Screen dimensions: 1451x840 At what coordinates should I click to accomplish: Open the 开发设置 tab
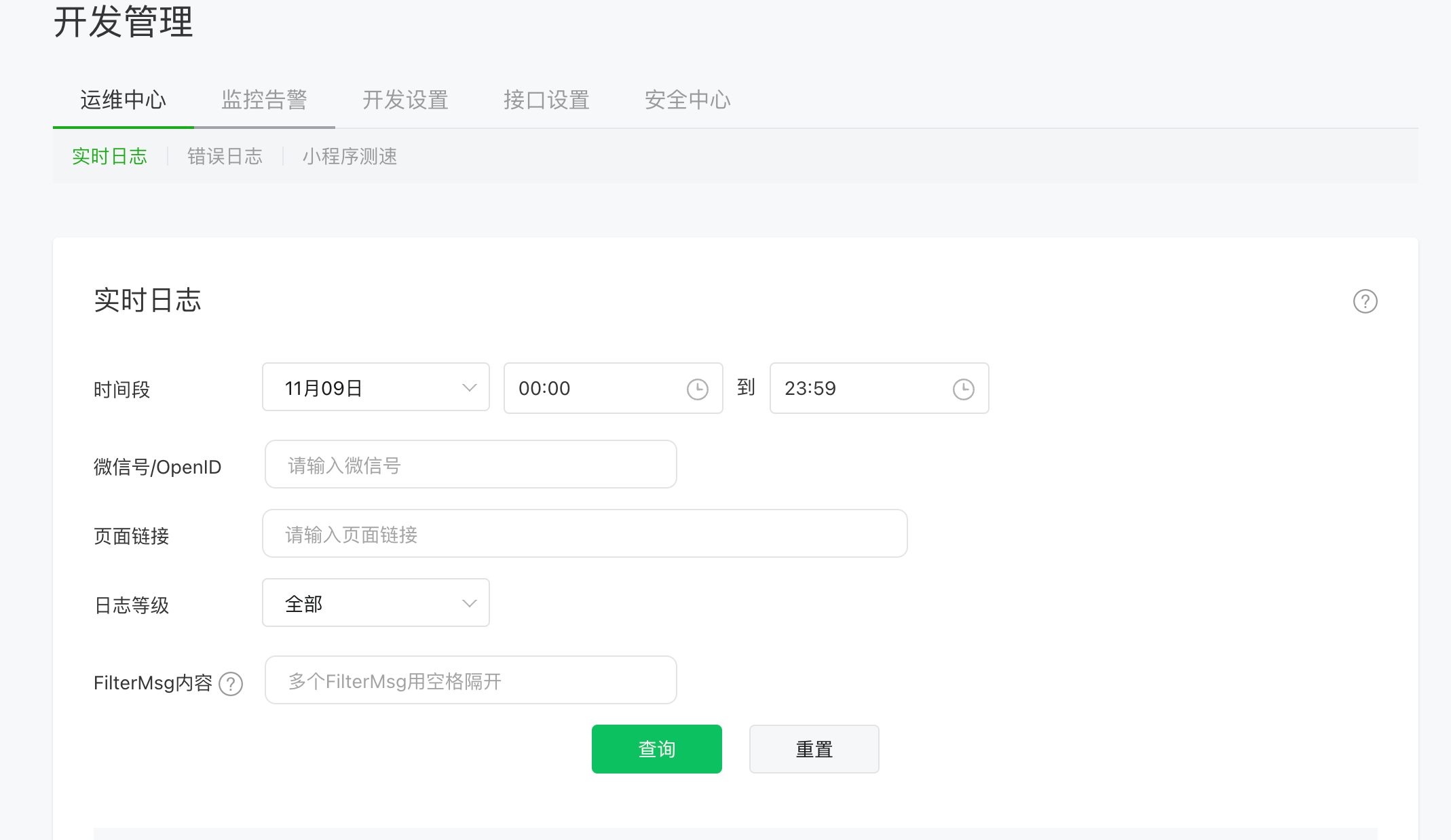click(x=405, y=100)
